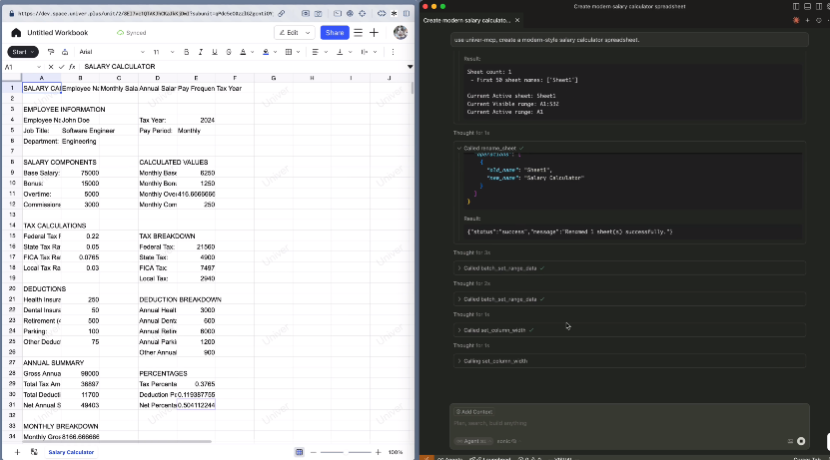830x460 pixels.
Task: Switch to the Salary Calculator sheet tab
Action: pos(71,452)
